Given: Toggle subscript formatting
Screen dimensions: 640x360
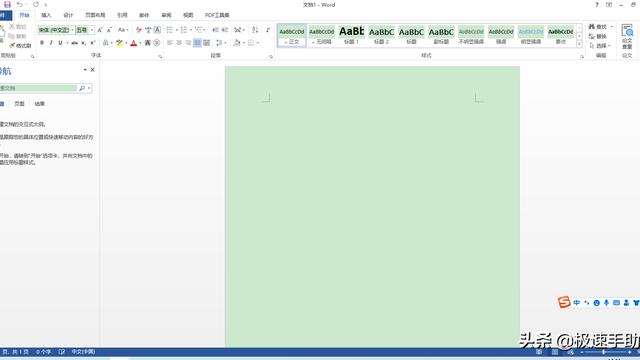Looking at the screenshot, I should 83,43.
